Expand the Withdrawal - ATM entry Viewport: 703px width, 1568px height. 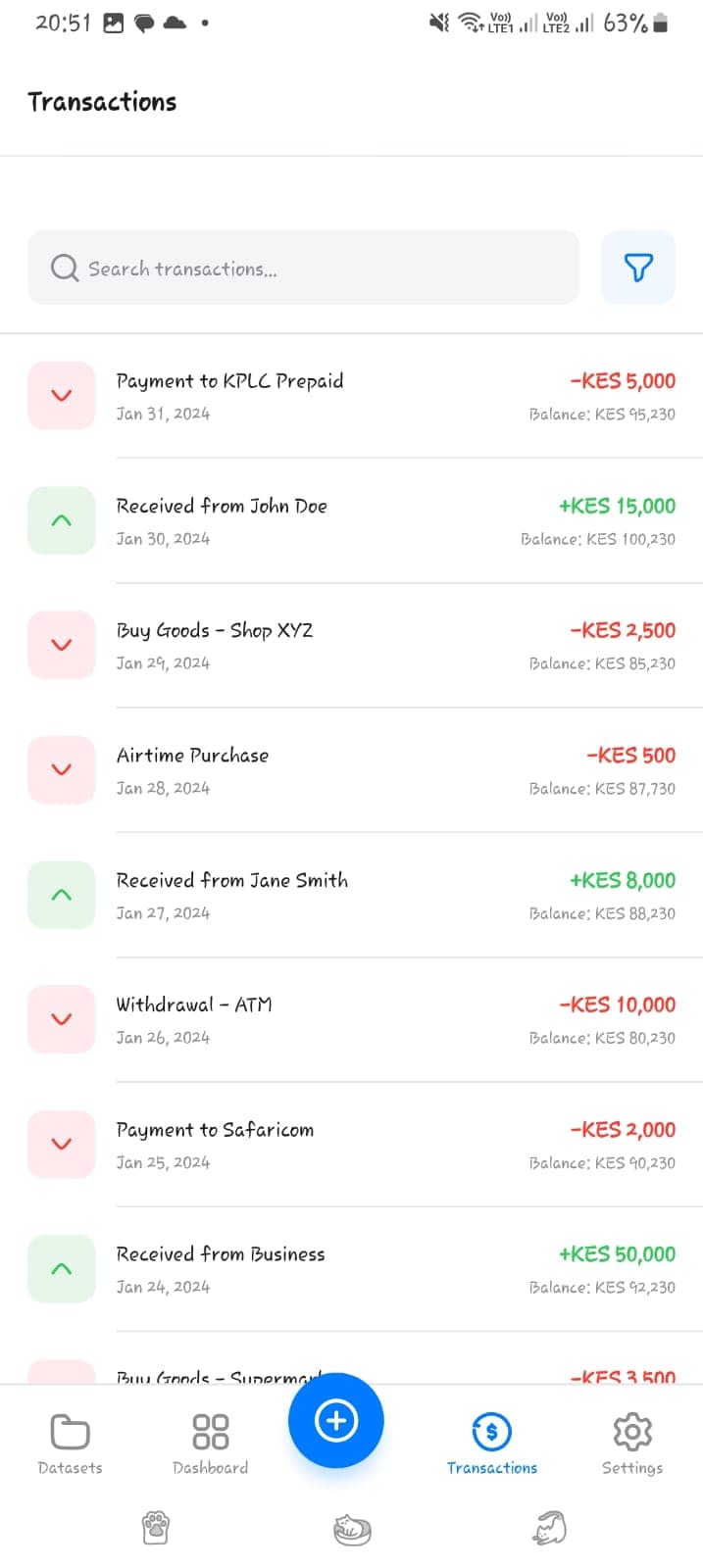pyautogui.click(x=61, y=1018)
